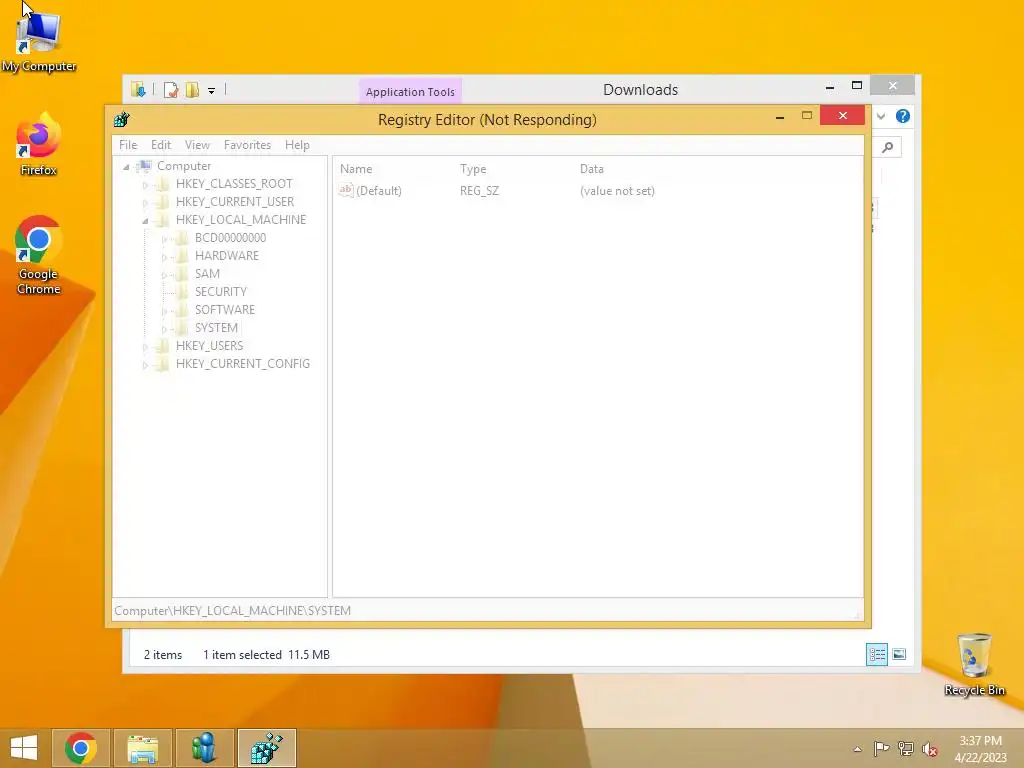Screen dimensions: 1024x768
Task: Switch Downloads to large icons view
Action: pyautogui.click(x=899, y=654)
